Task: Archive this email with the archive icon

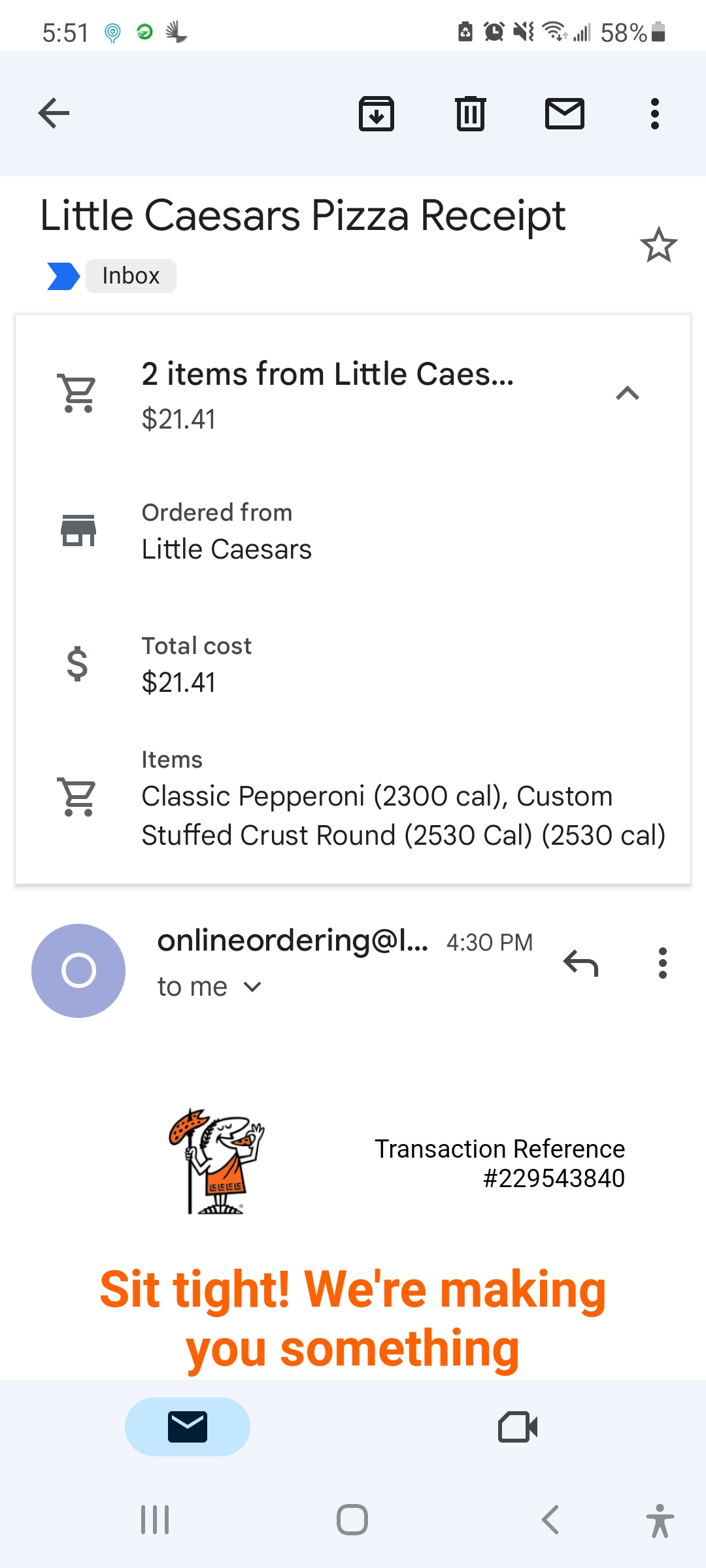Action: pyautogui.click(x=377, y=114)
